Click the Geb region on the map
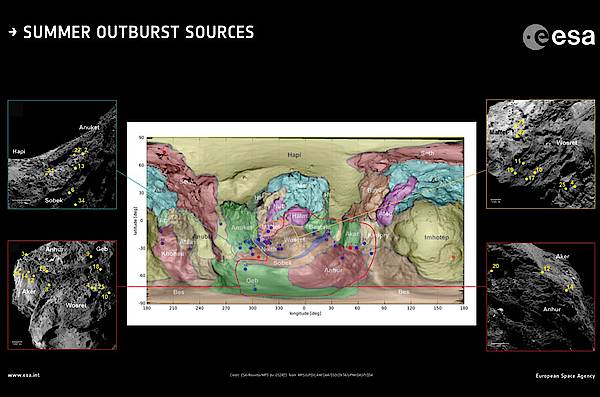Image resolution: width=600 pixels, height=397 pixels. pyautogui.click(x=252, y=281)
